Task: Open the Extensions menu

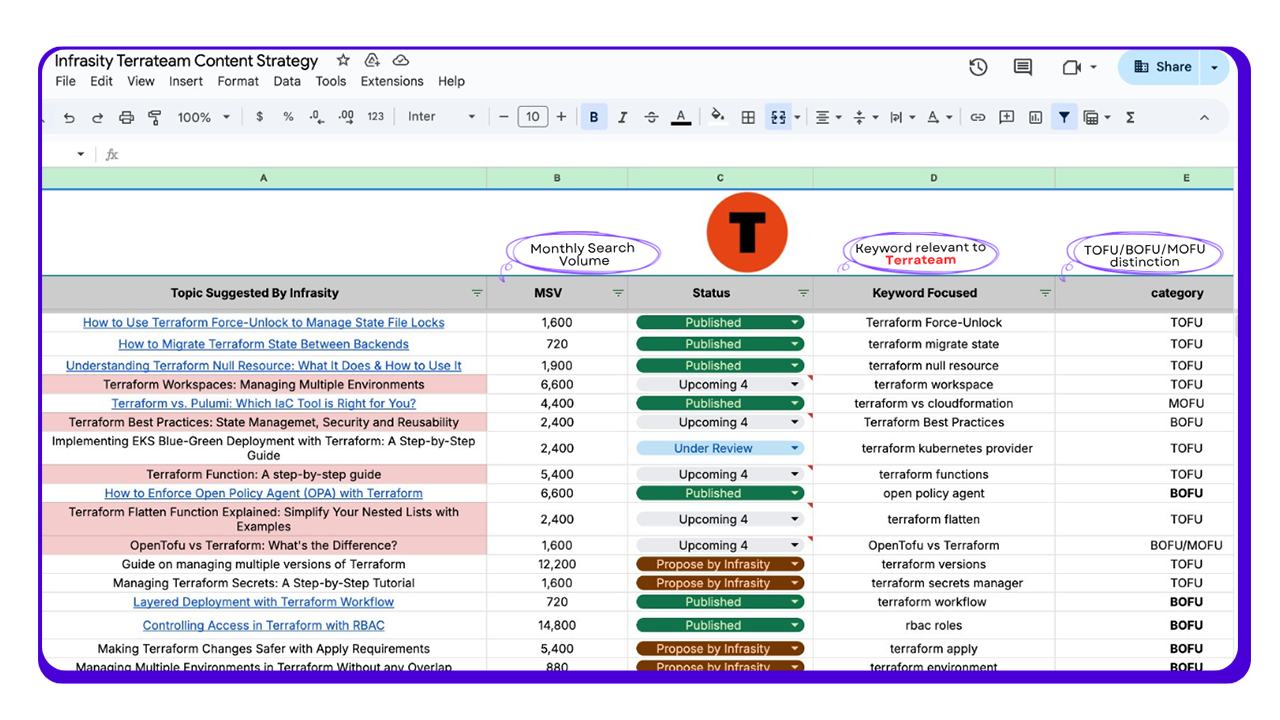Action: (x=392, y=81)
